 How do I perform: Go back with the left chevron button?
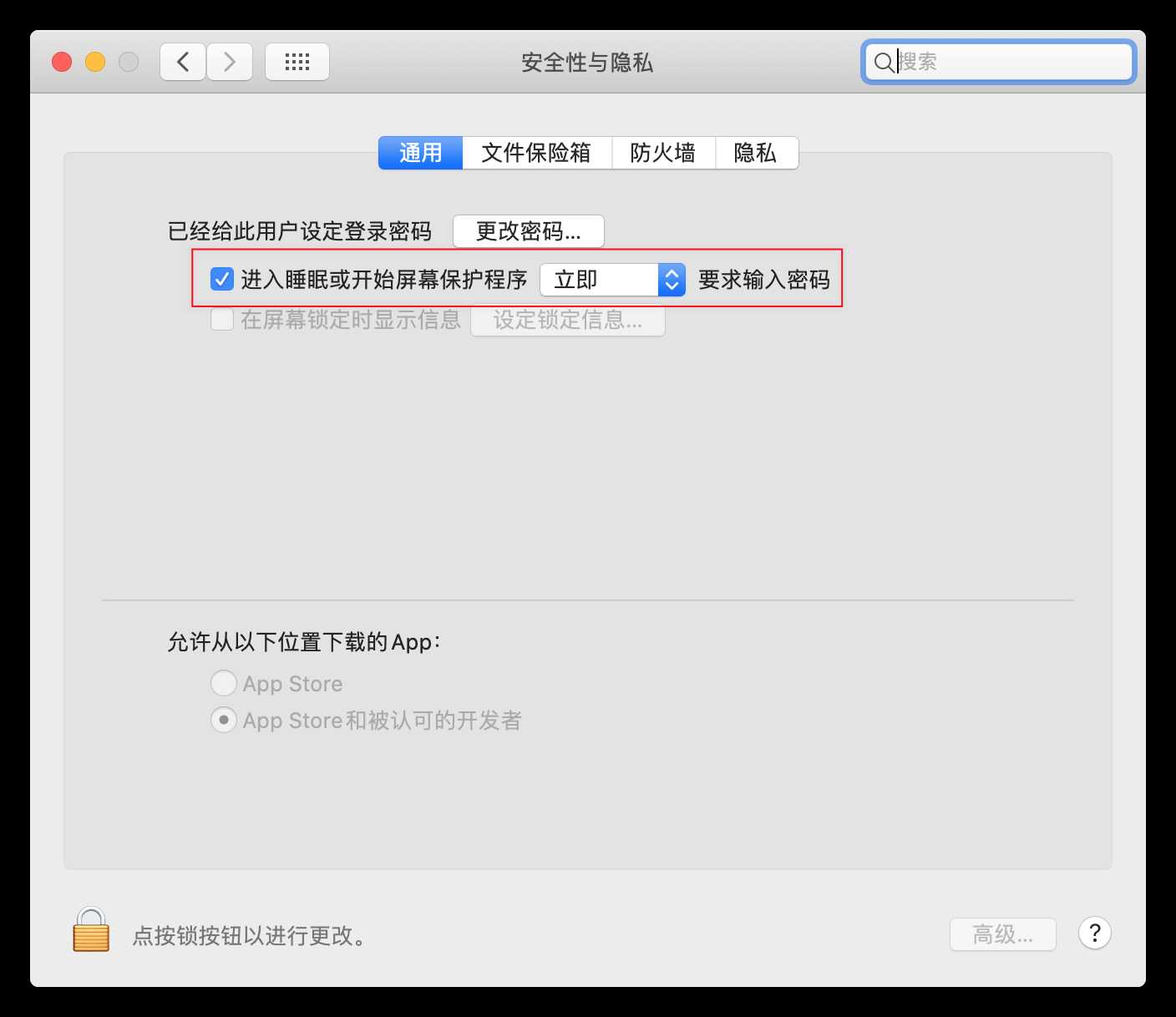pos(183,62)
